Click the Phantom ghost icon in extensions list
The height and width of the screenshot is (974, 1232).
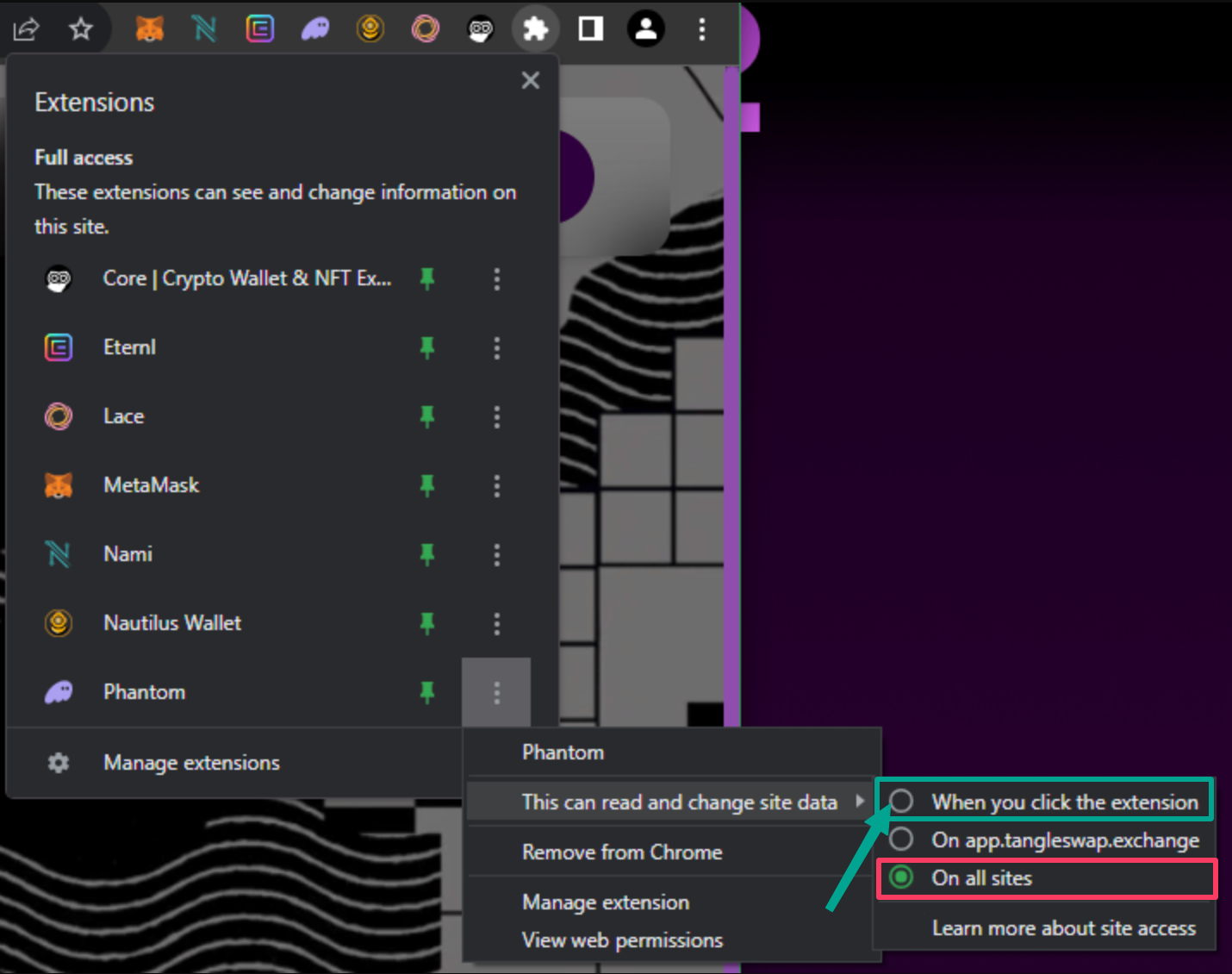59,692
